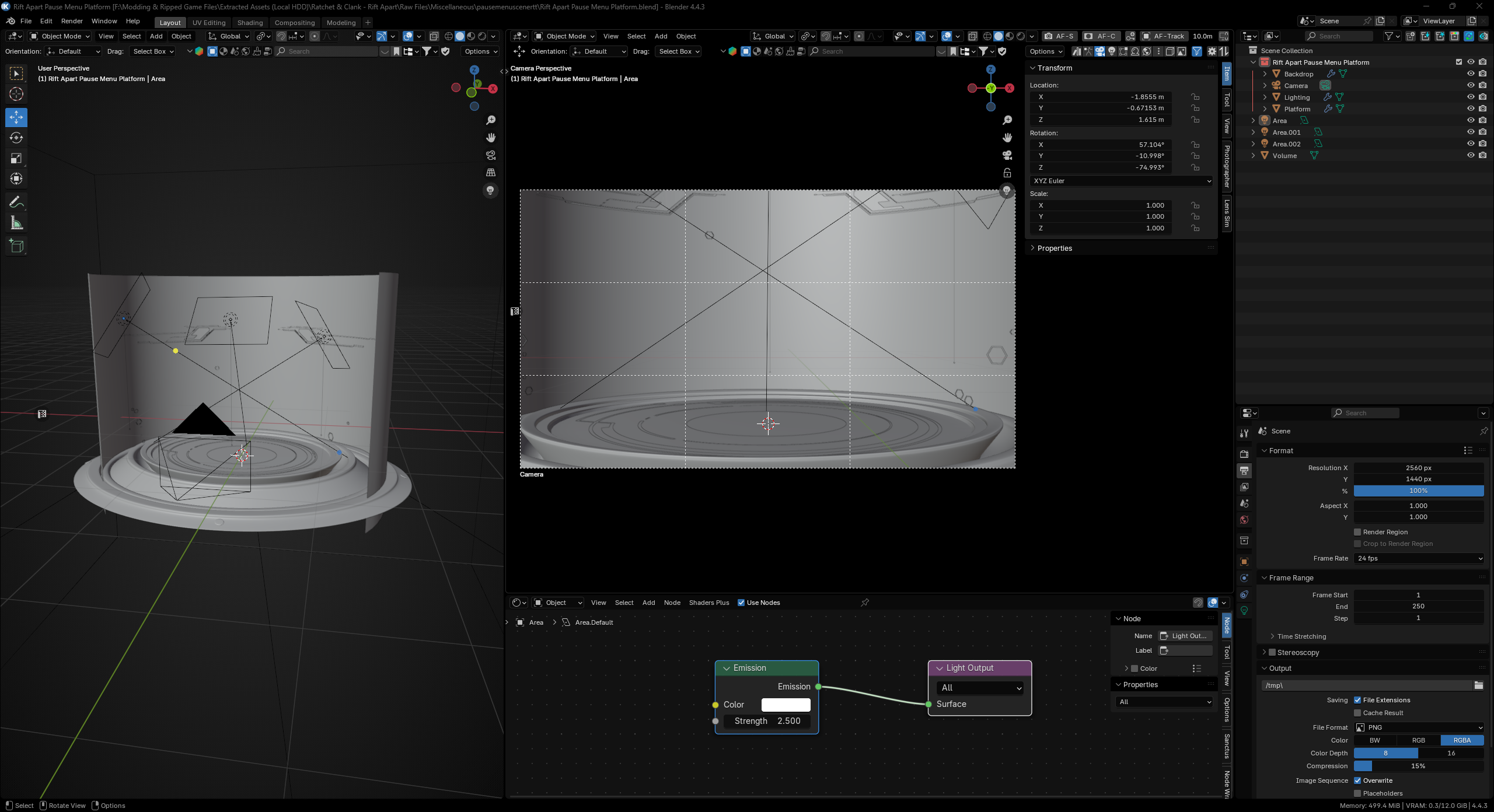Hide the Volume object in viewport
Image resolution: width=1494 pixels, height=812 pixels.
(1471, 156)
